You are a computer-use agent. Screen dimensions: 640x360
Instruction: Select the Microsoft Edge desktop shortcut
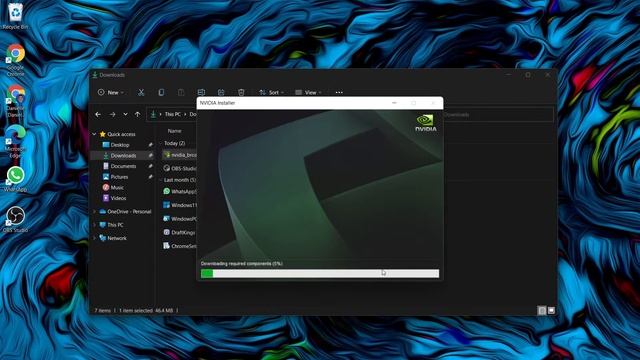[16, 142]
